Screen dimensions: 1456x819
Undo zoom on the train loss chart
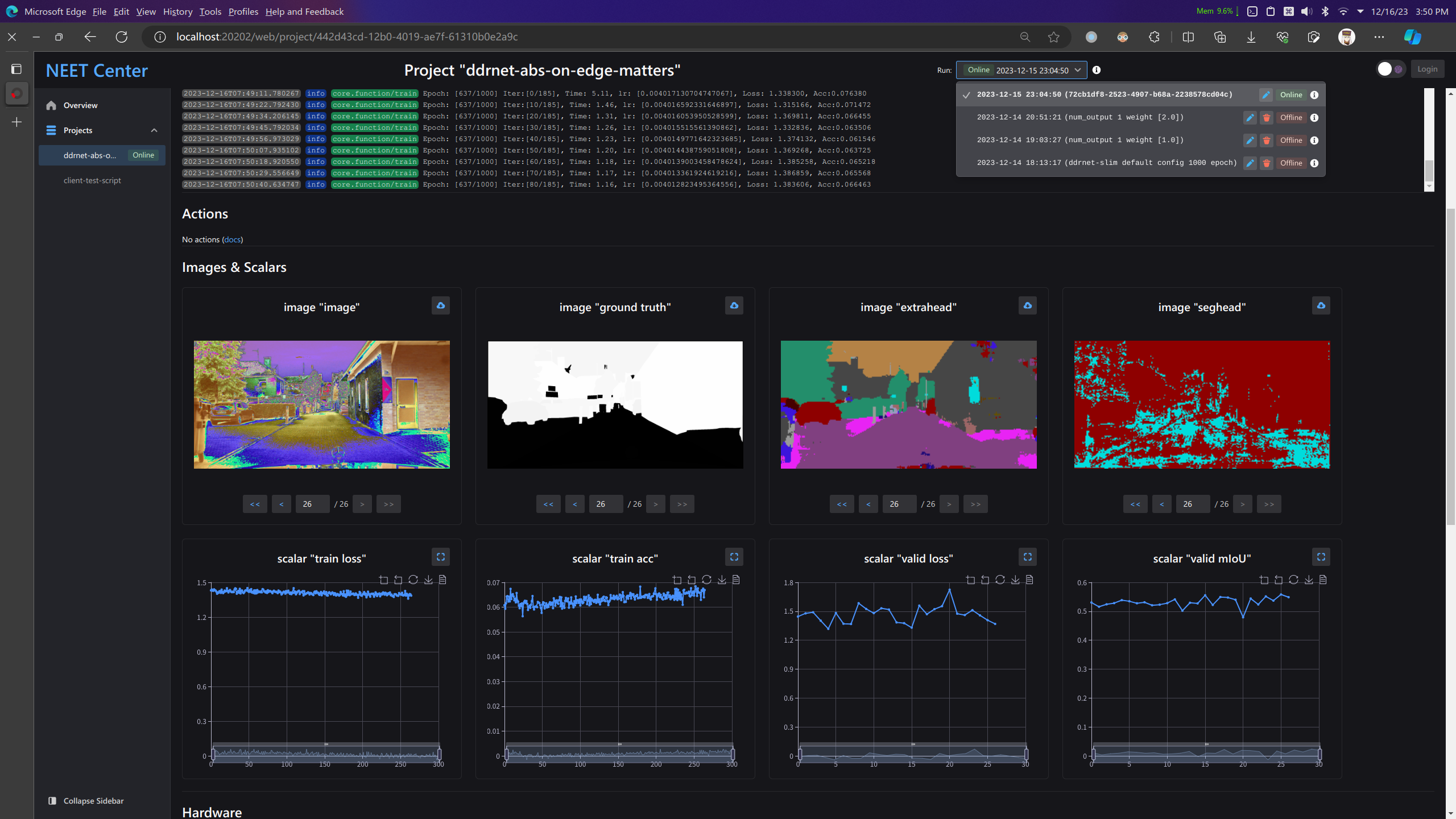coord(398,580)
